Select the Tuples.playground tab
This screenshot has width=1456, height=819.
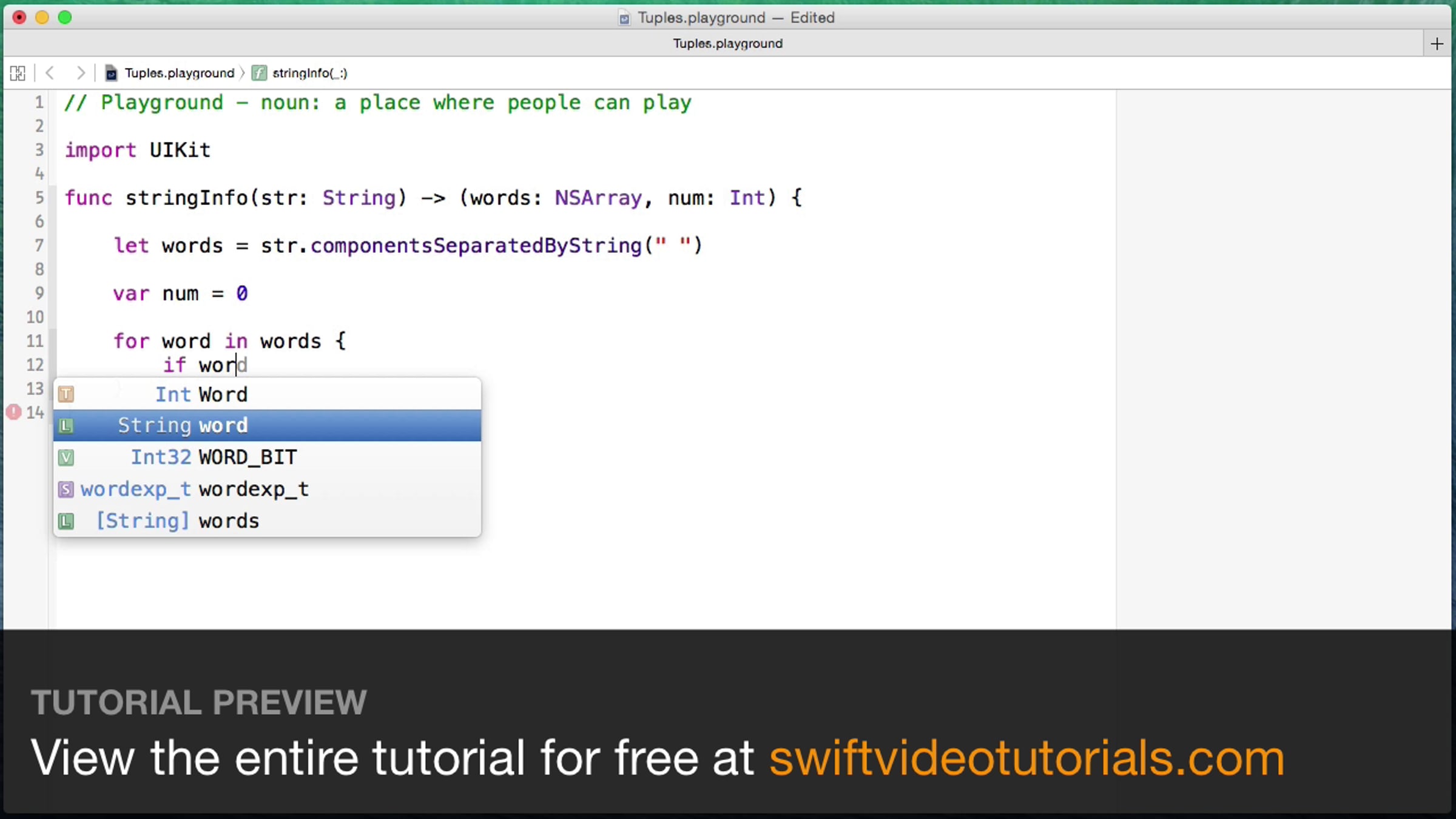(727, 44)
